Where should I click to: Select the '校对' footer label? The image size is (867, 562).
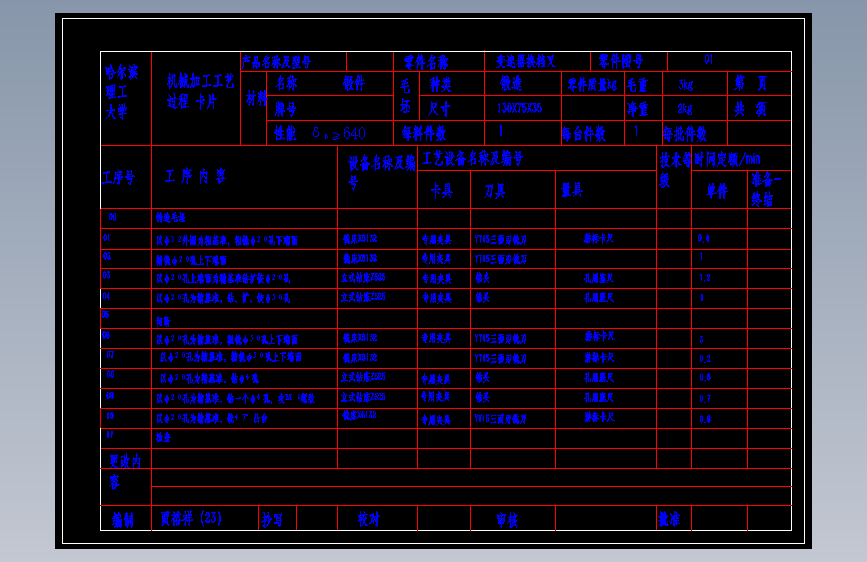[368, 519]
